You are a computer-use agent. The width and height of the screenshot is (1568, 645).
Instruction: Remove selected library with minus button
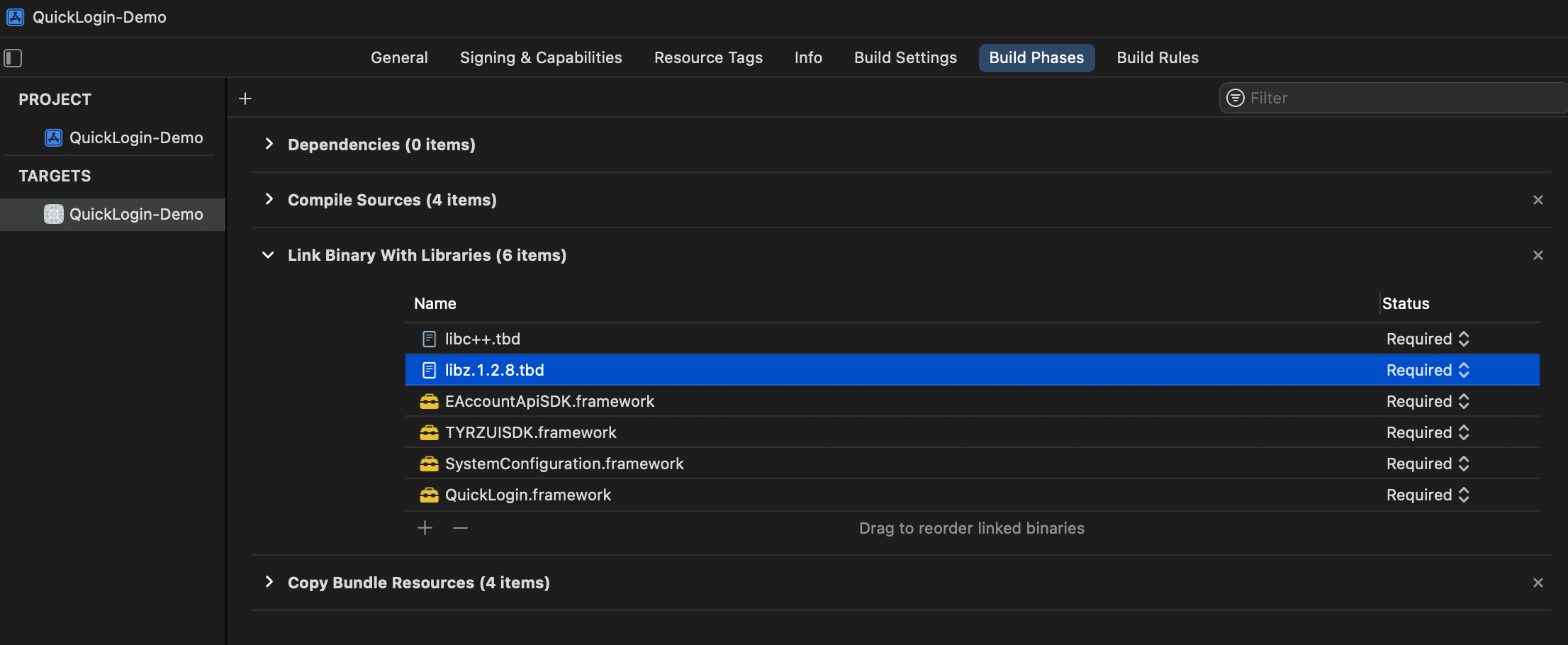[460, 528]
